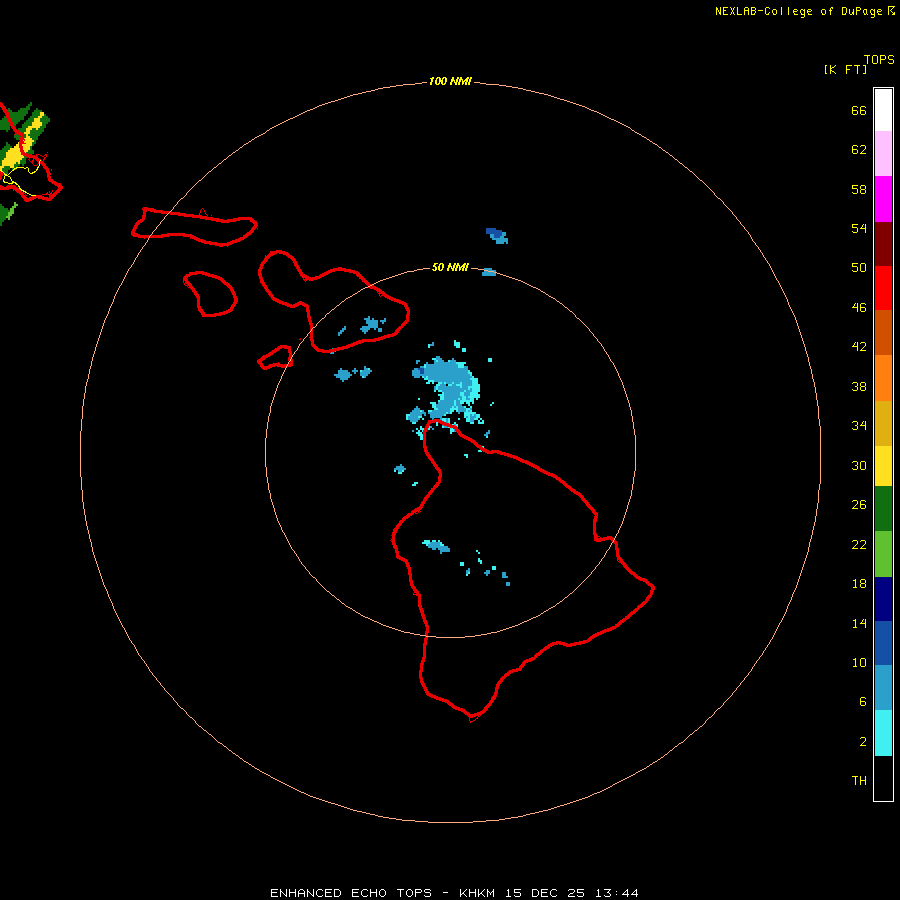Click the yellow 34 kft legend swatch
The height and width of the screenshot is (900, 900).
pyautogui.click(x=883, y=467)
